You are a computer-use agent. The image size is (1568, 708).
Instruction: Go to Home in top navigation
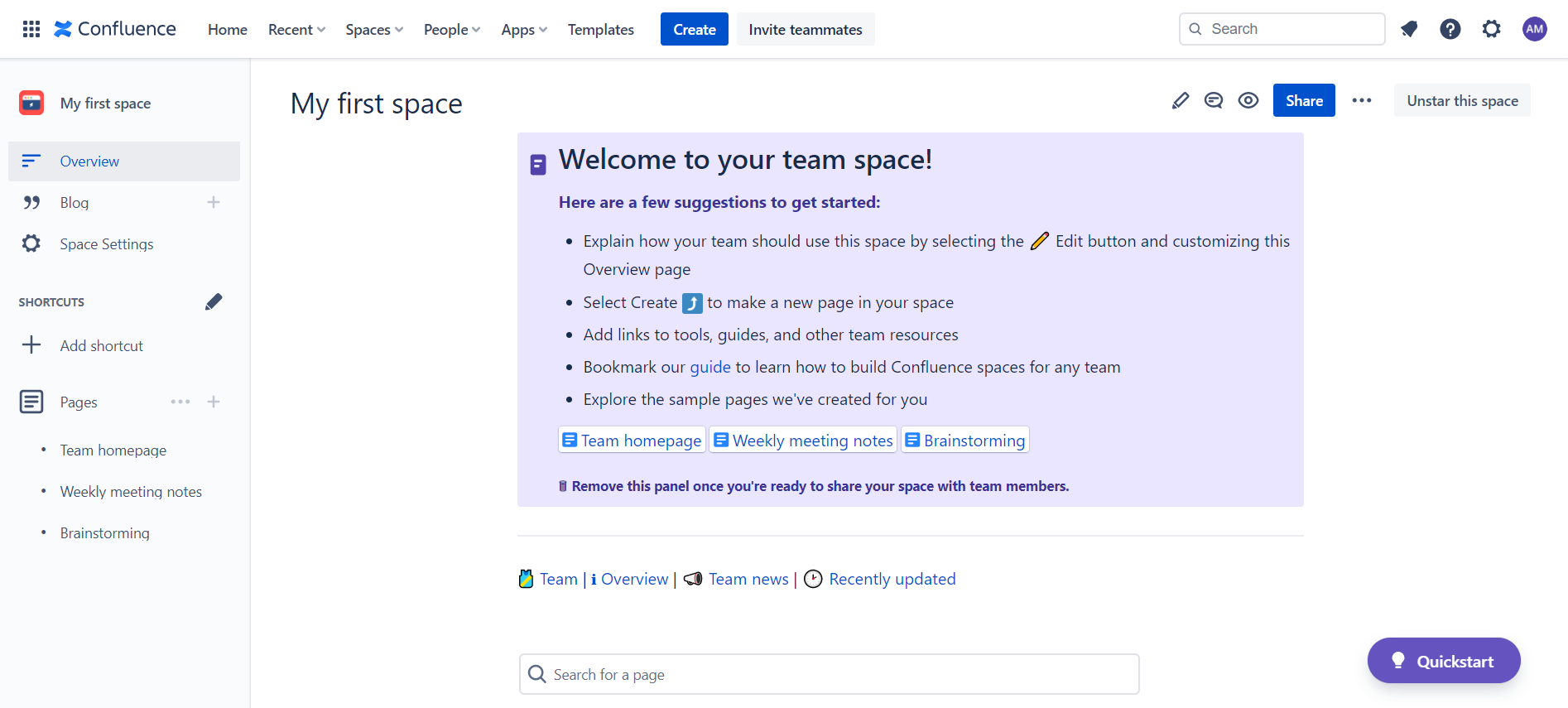[x=228, y=29]
